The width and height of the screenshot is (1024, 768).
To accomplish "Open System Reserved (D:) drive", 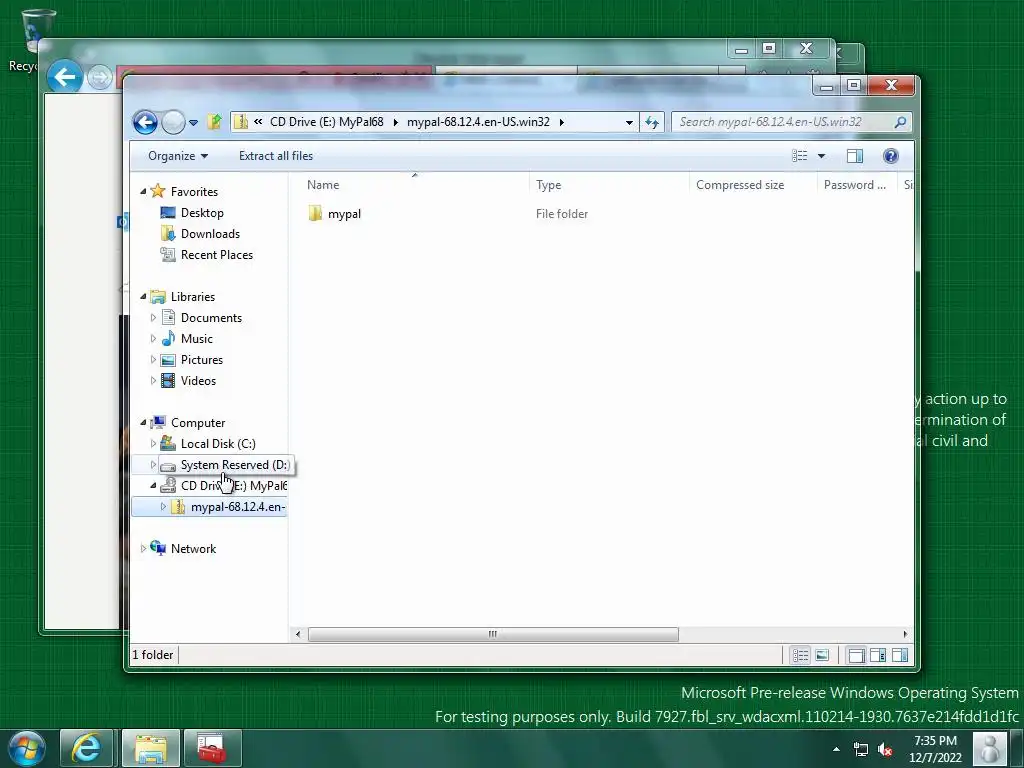I will [x=235, y=464].
